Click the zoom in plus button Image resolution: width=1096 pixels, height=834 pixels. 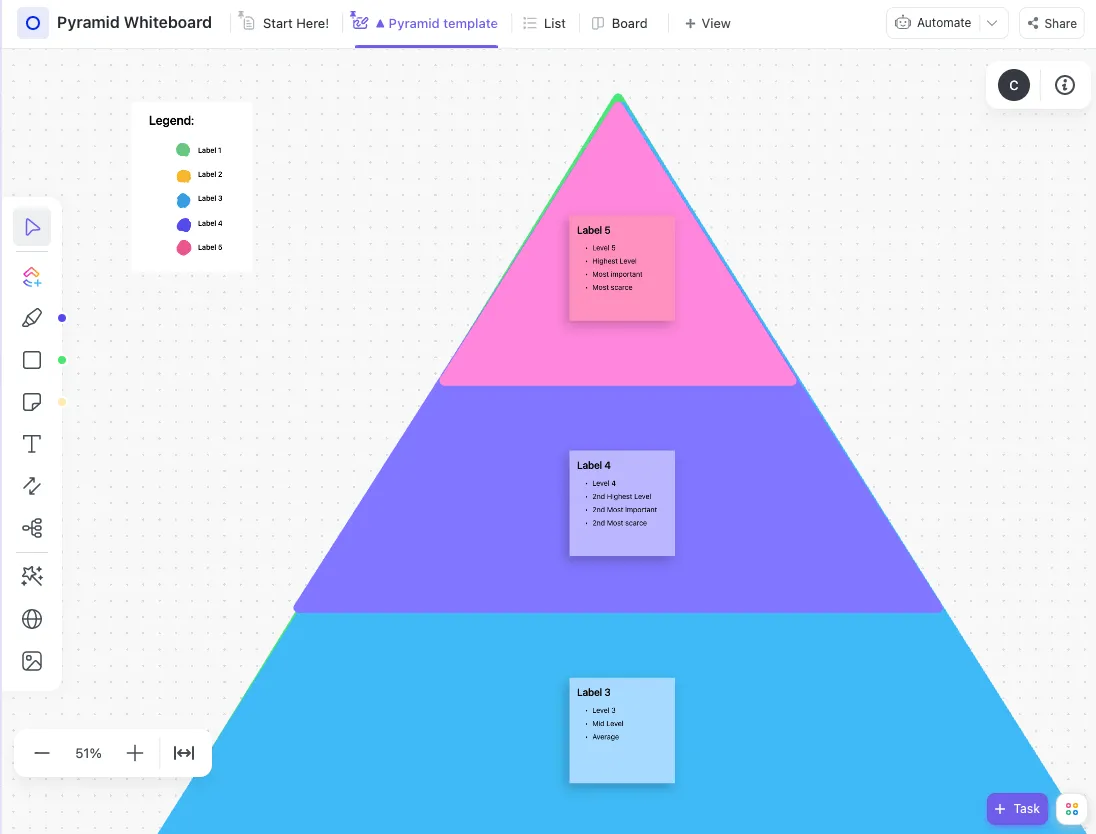click(135, 753)
